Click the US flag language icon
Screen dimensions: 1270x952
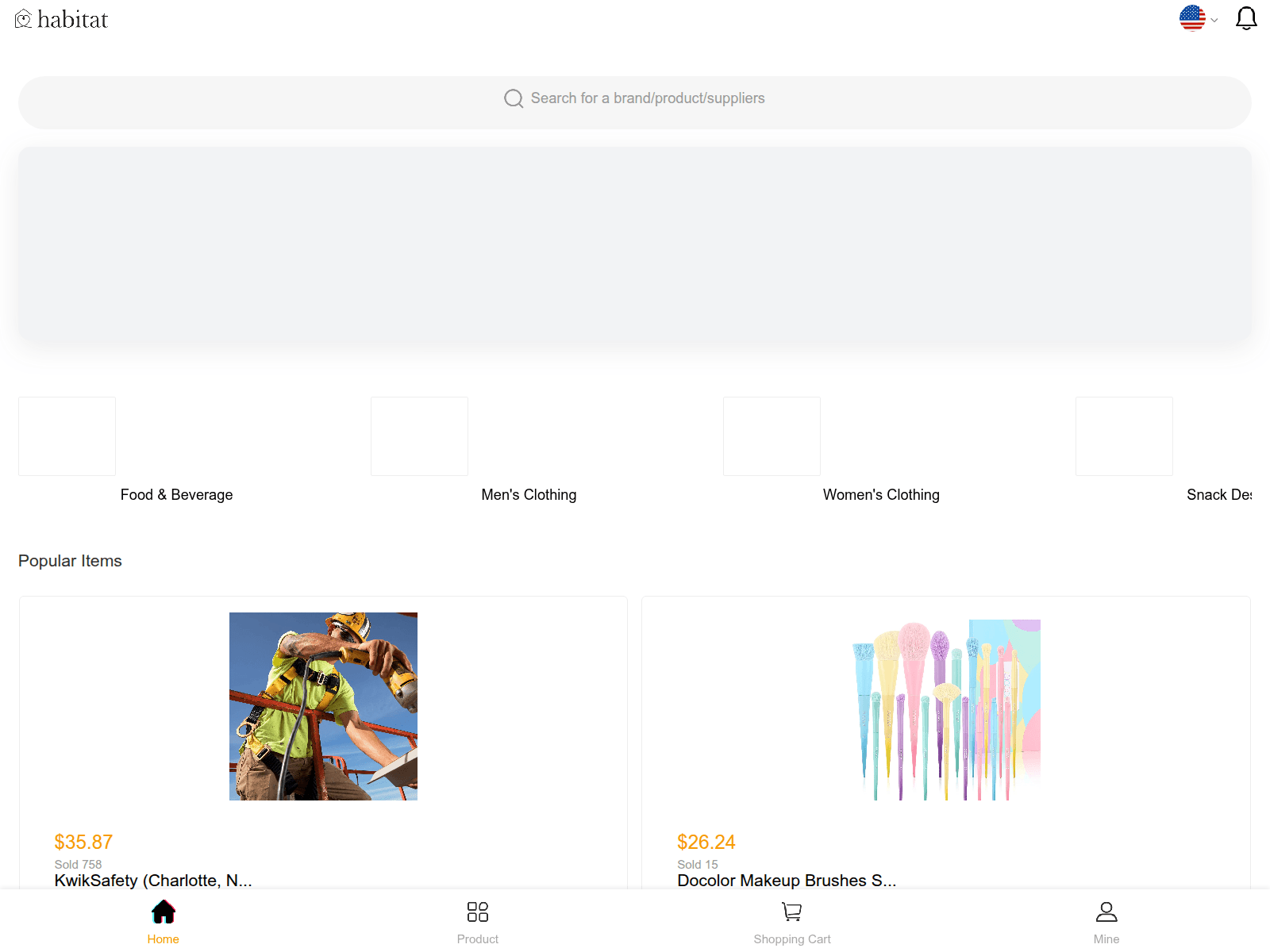(1192, 18)
